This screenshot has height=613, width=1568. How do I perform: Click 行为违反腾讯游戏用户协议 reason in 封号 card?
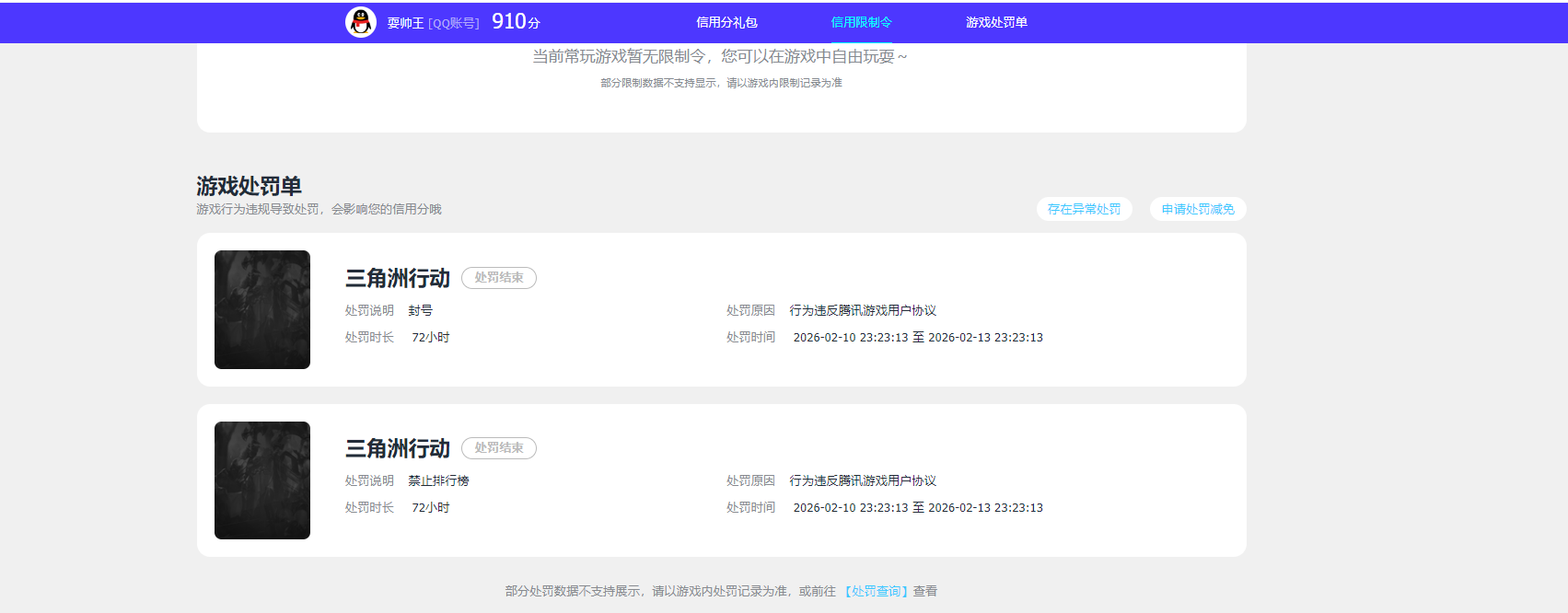[863, 310]
